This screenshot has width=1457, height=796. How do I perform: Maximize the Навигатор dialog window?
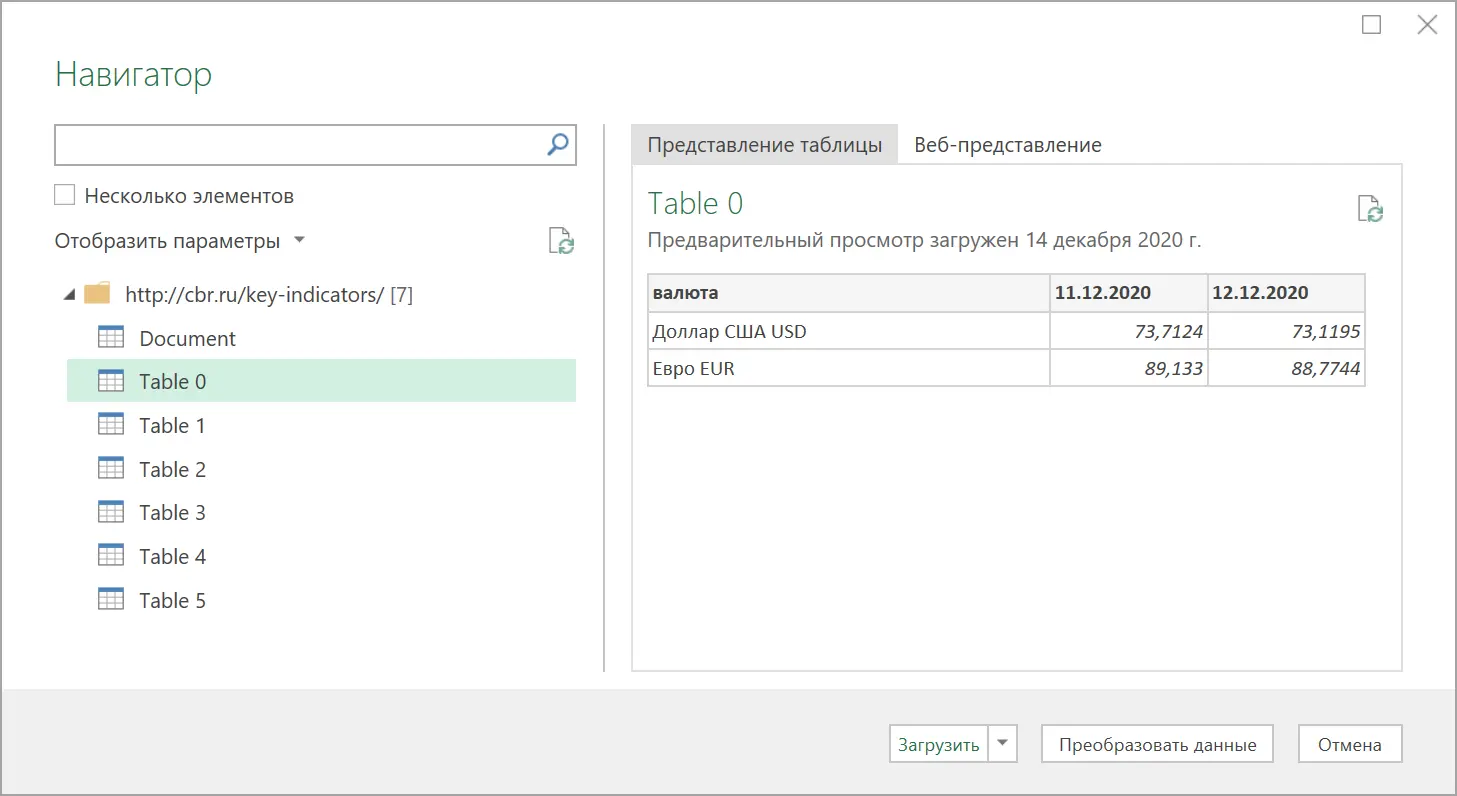(x=1372, y=25)
